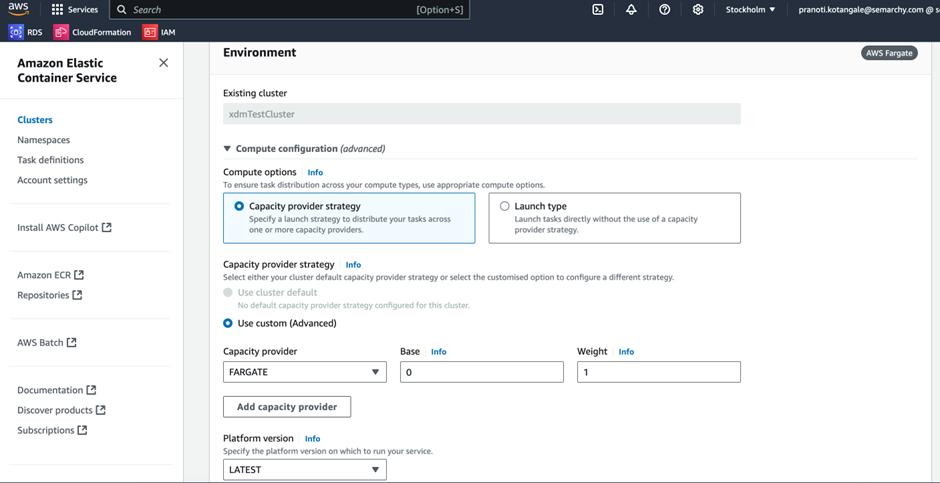Open the help question mark icon
940x483 pixels.
click(x=664, y=10)
